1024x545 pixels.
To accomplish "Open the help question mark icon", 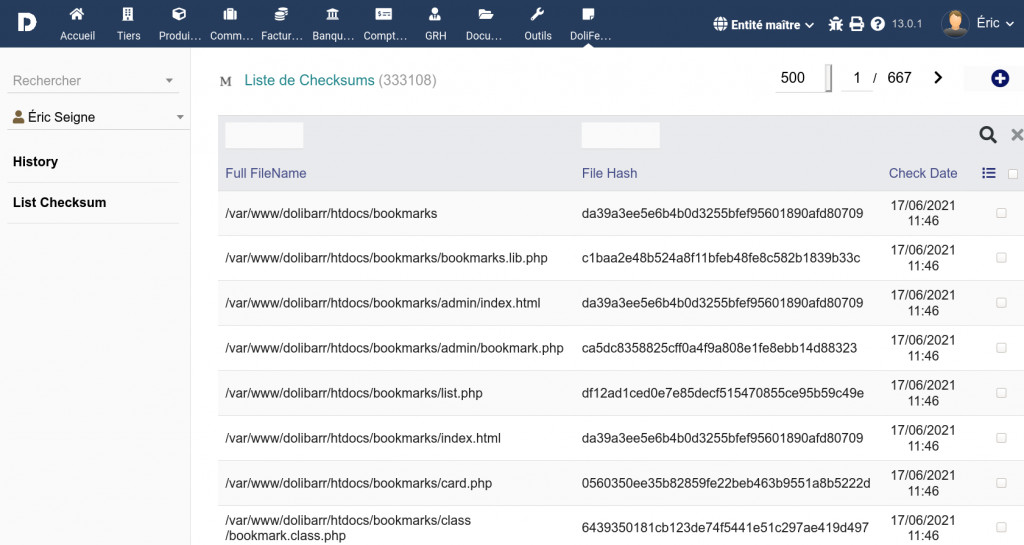I will [x=878, y=24].
